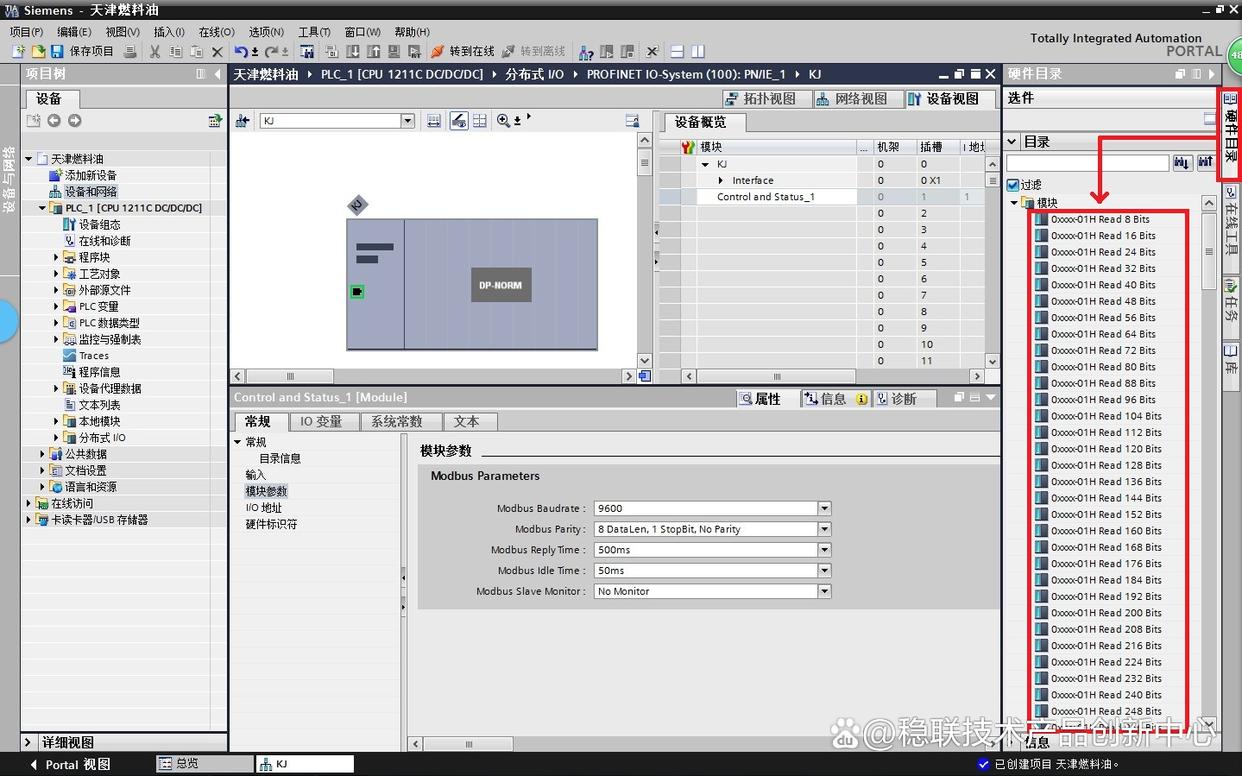Expand the 程序块 tree node
This screenshot has width=1242, height=776.
(57, 257)
